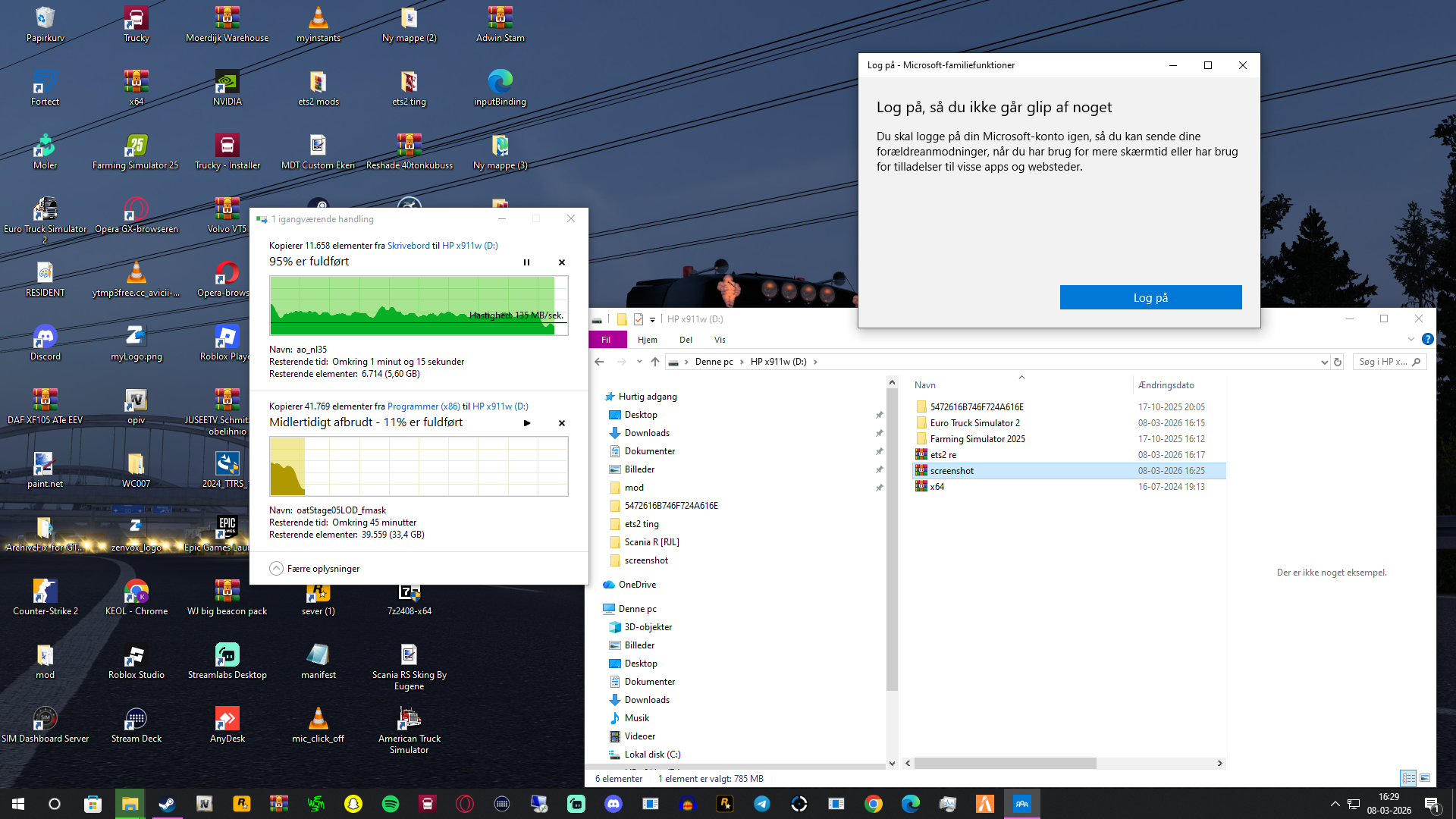Screen dimensions: 1456x819
Task: Open the Vis ribbon tab
Action: coord(720,340)
